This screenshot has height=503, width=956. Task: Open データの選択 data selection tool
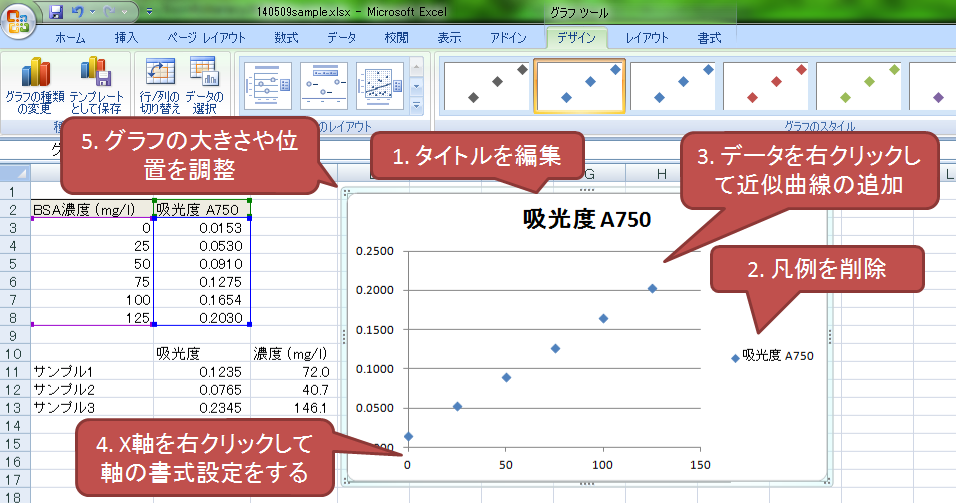tap(204, 85)
